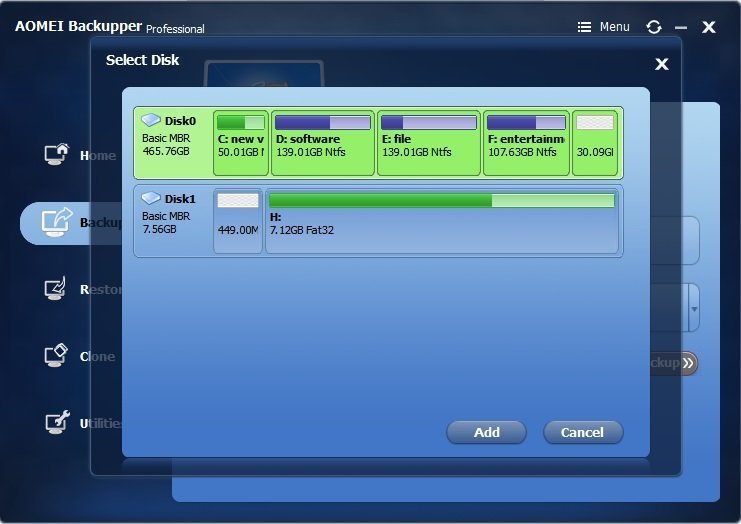Click the 7.56GB size text of Disk1
This screenshot has height=524, width=741.
point(159,229)
